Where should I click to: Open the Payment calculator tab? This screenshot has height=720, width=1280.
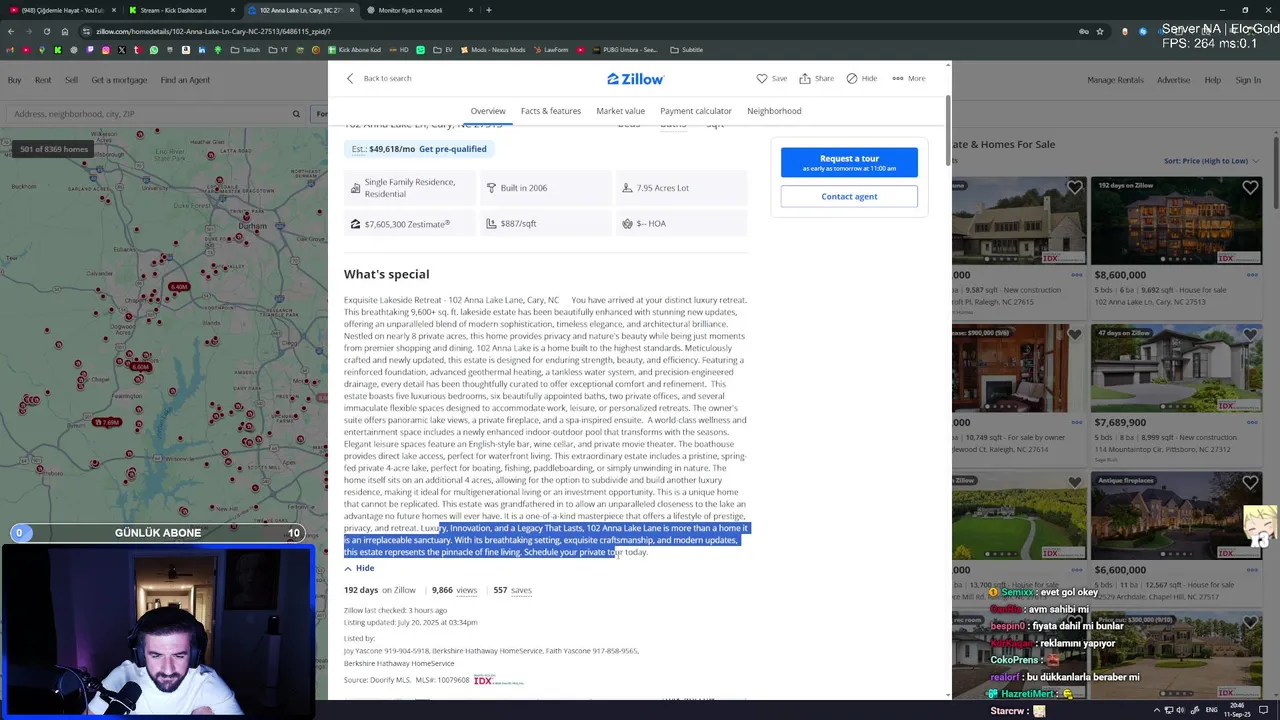(696, 111)
